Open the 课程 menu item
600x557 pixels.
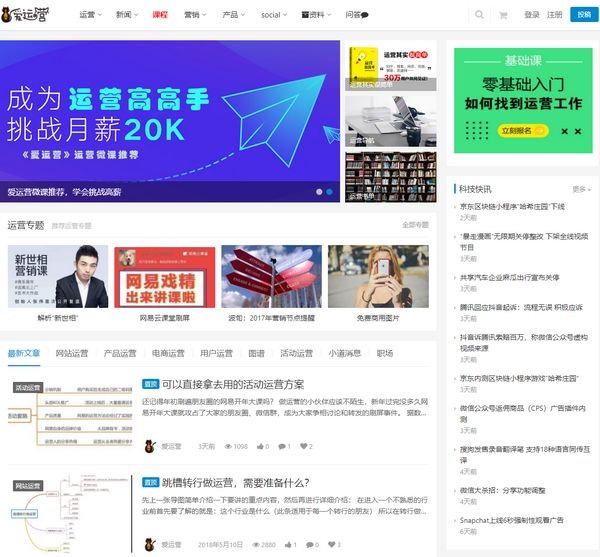coord(160,15)
